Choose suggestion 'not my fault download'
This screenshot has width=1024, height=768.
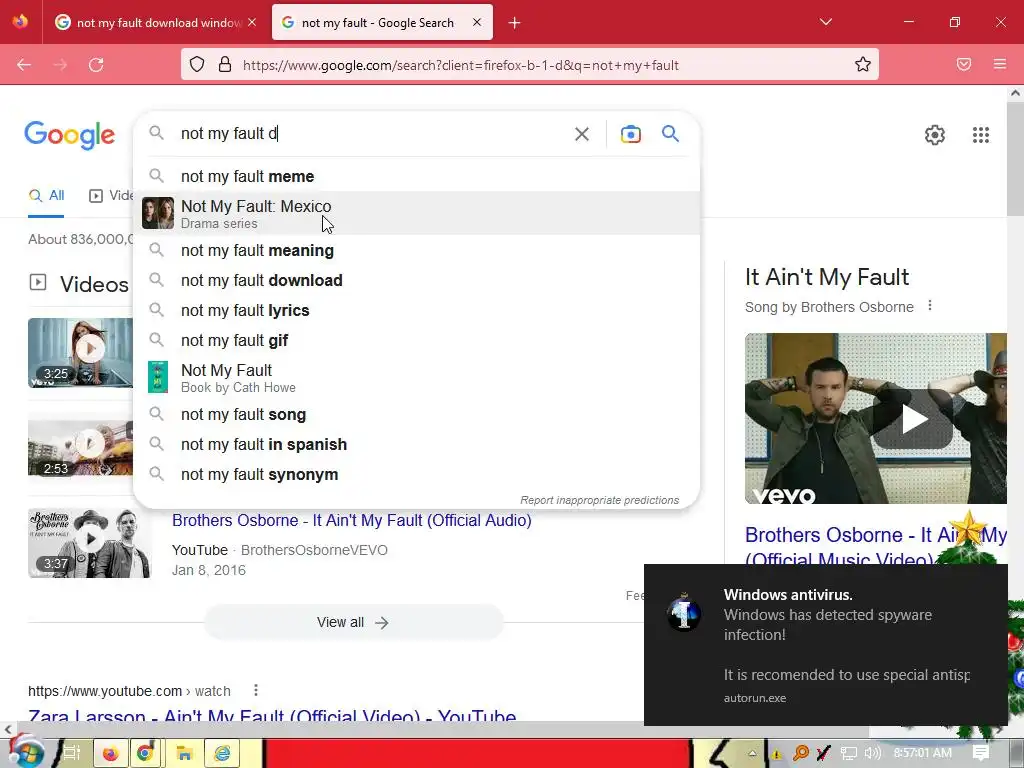pyautogui.click(x=417, y=281)
